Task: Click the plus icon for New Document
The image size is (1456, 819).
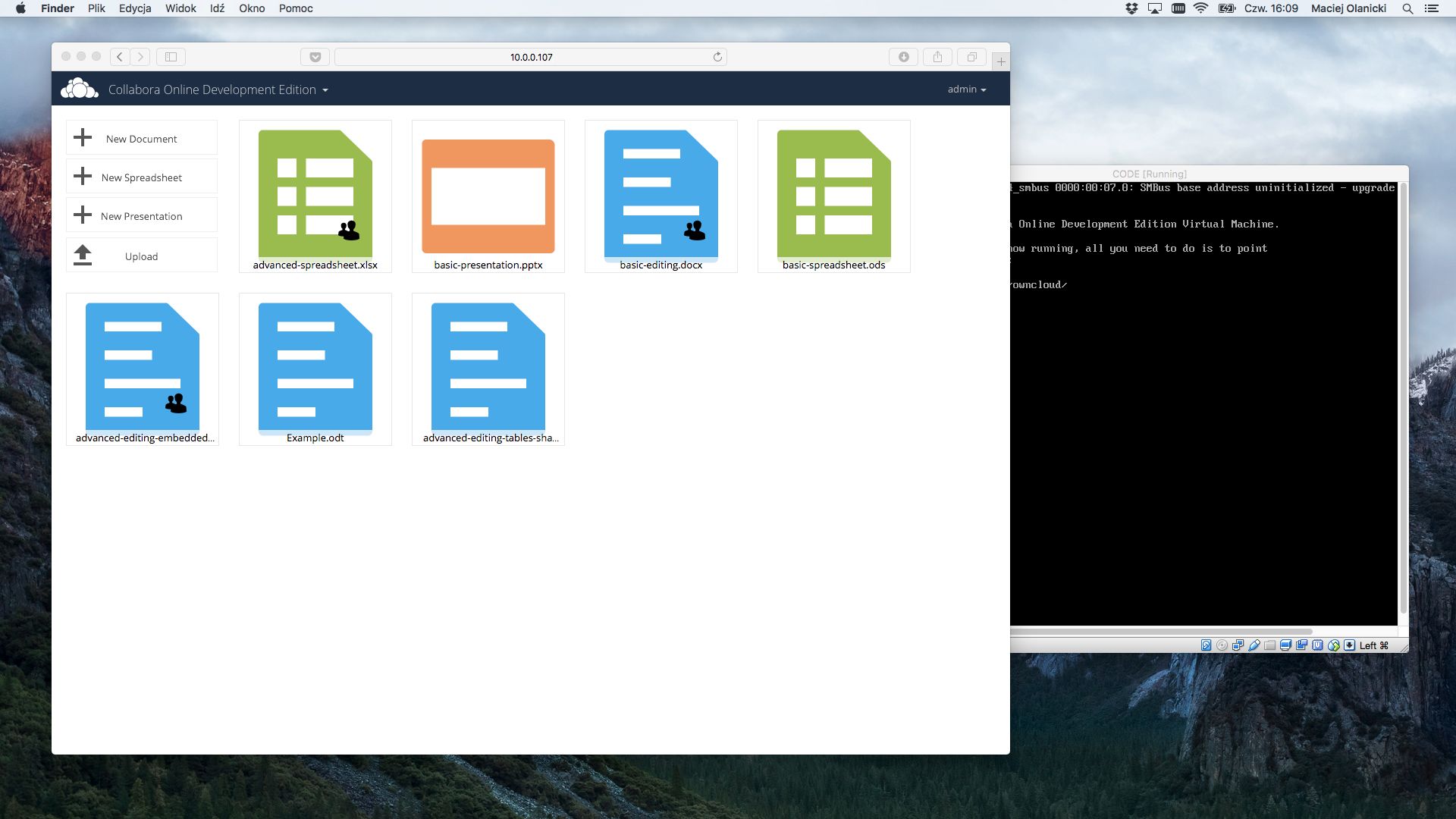Action: click(83, 138)
